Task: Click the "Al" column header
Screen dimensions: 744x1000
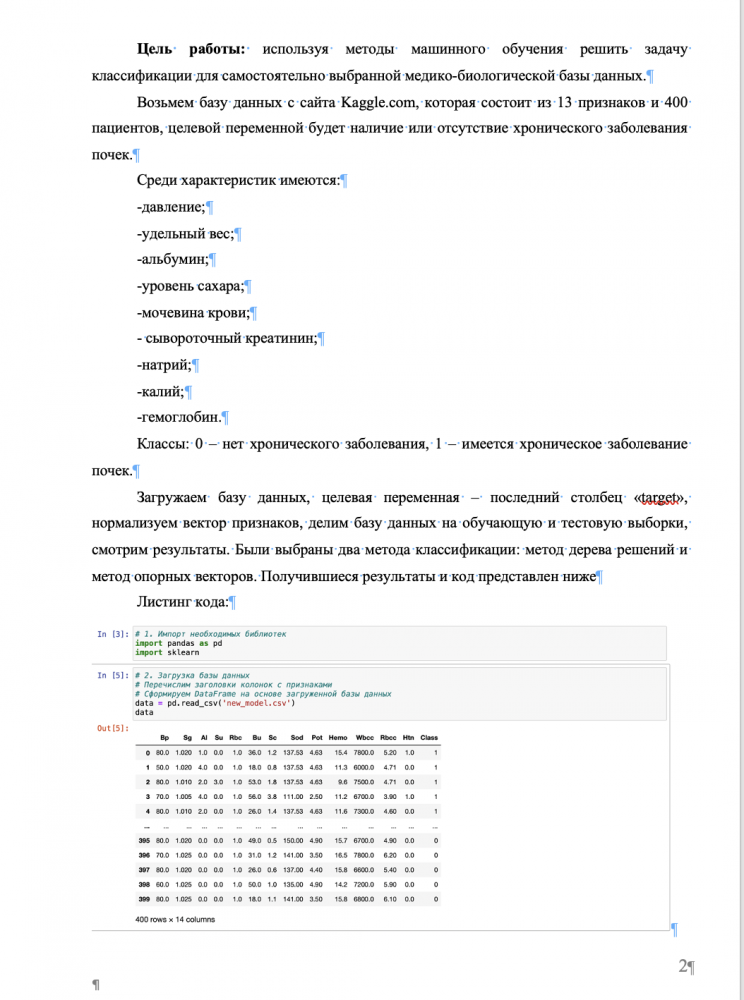Action: pos(204,737)
